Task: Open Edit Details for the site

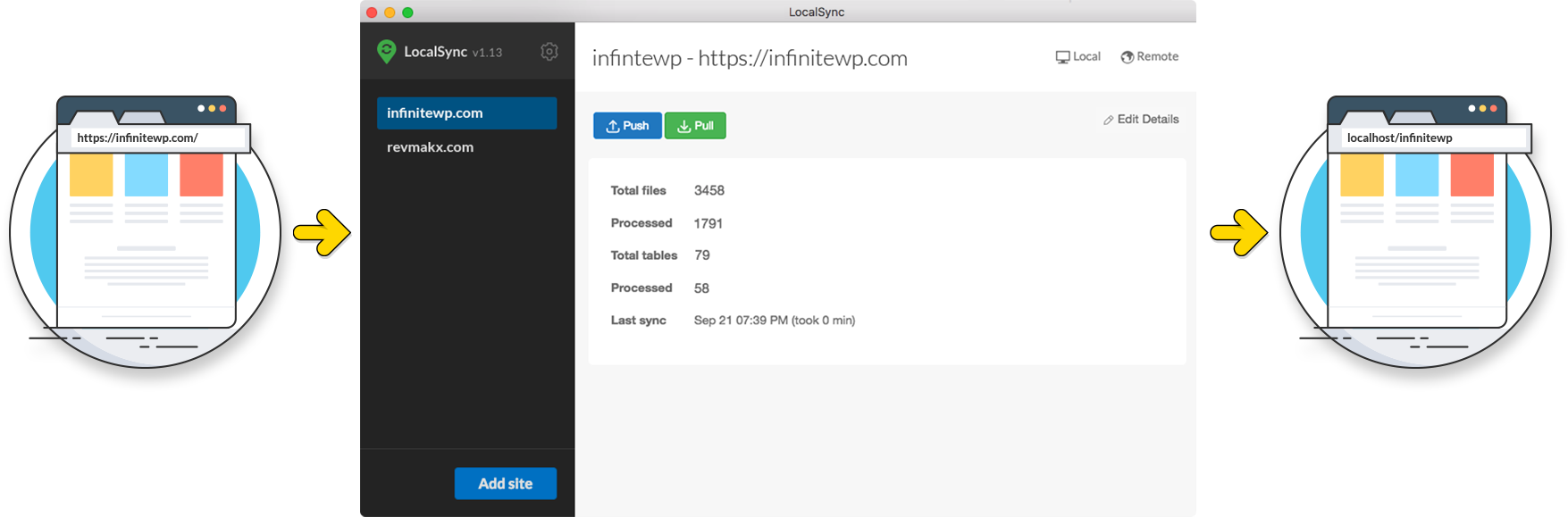Action: point(1141,119)
